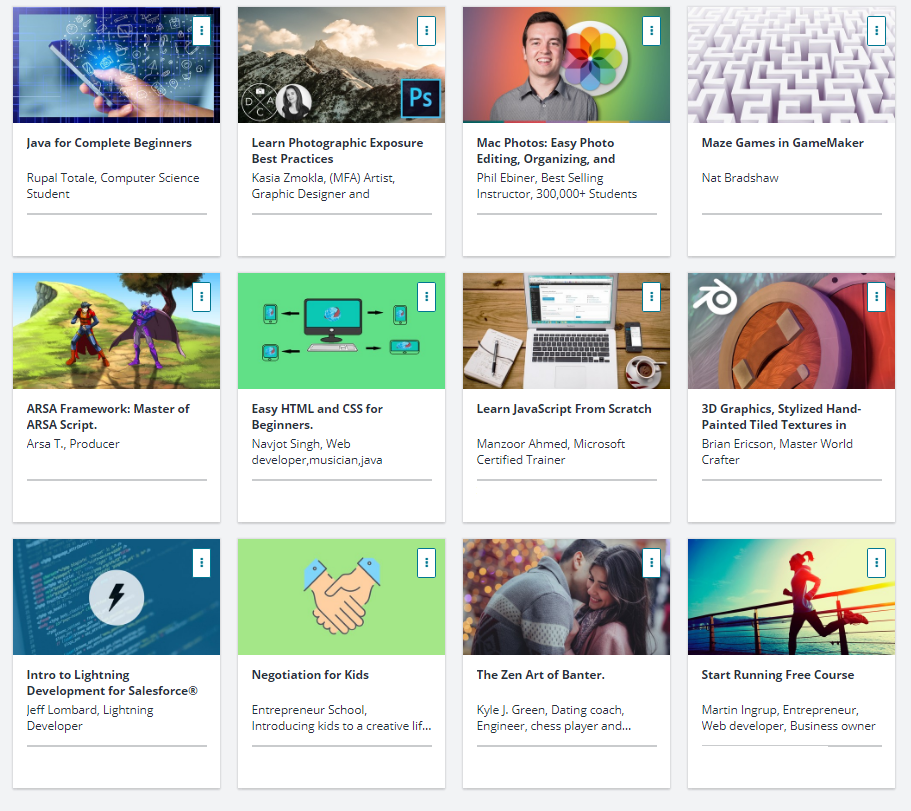Open options menu on Java for Complete Beginners card
This screenshot has height=811, width=911.
tap(201, 30)
